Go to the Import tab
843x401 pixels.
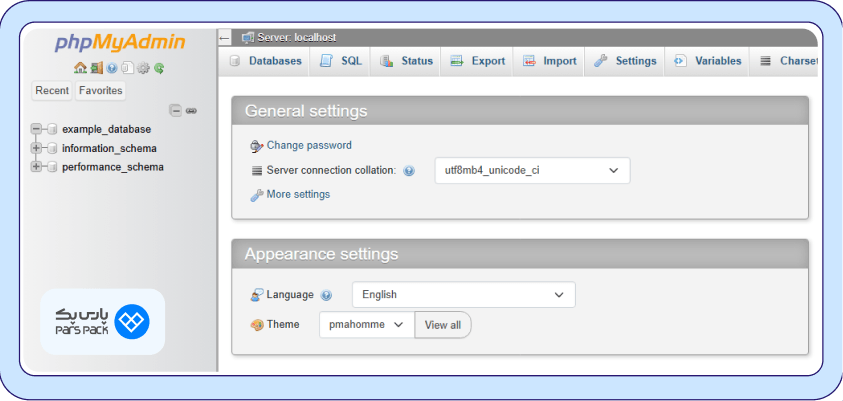pyautogui.click(x=549, y=61)
